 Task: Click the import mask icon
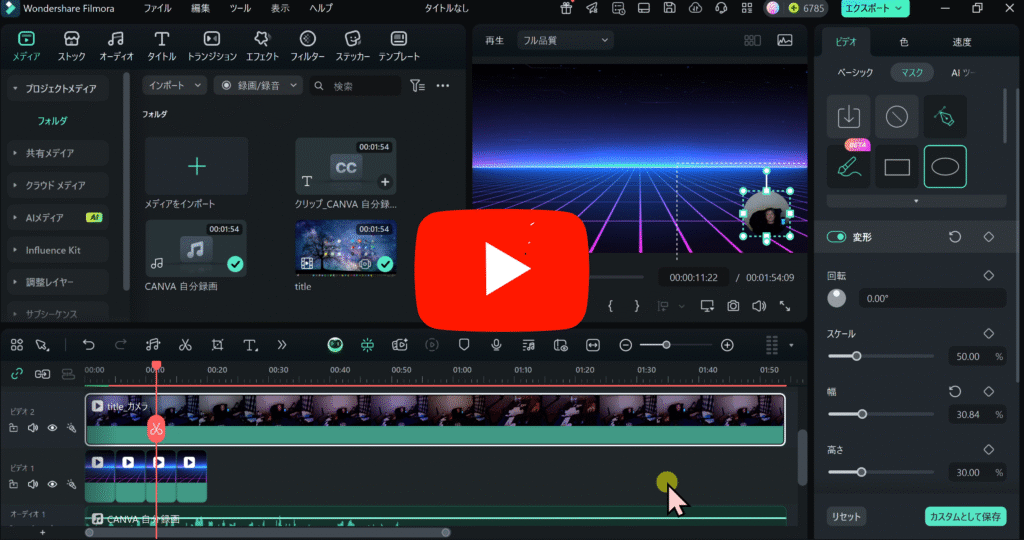point(848,117)
